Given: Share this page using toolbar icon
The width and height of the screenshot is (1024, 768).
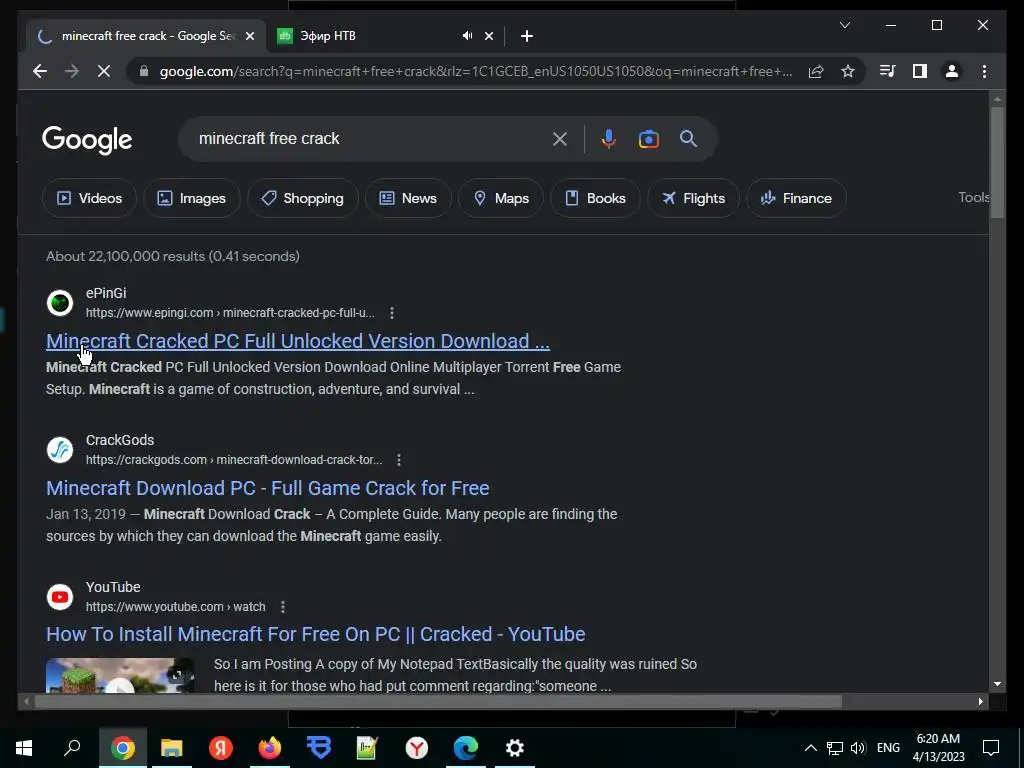Looking at the screenshot, I should pos(816,71).
